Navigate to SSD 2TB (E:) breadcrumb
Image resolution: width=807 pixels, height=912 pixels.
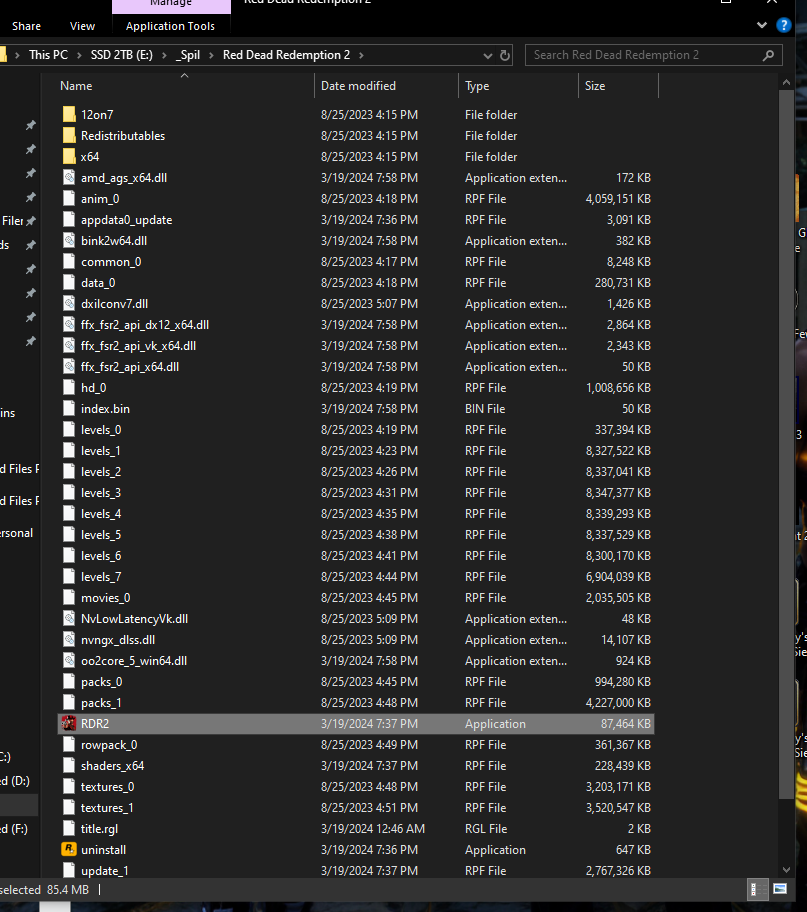coord(122,55)
